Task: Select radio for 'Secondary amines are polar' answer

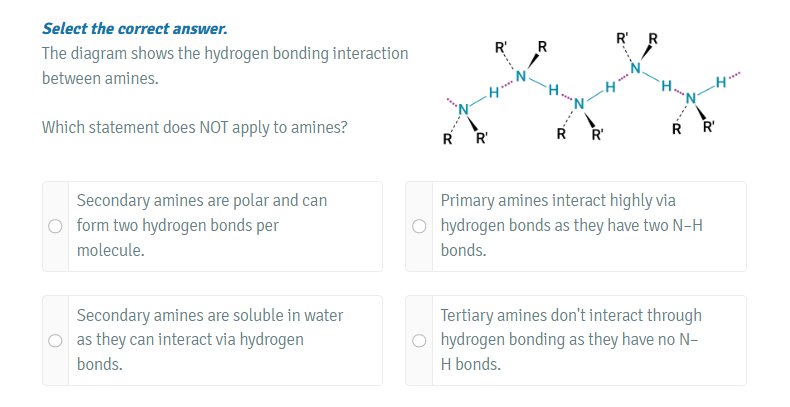Action: pyautogui.click(x=57, y=226)
